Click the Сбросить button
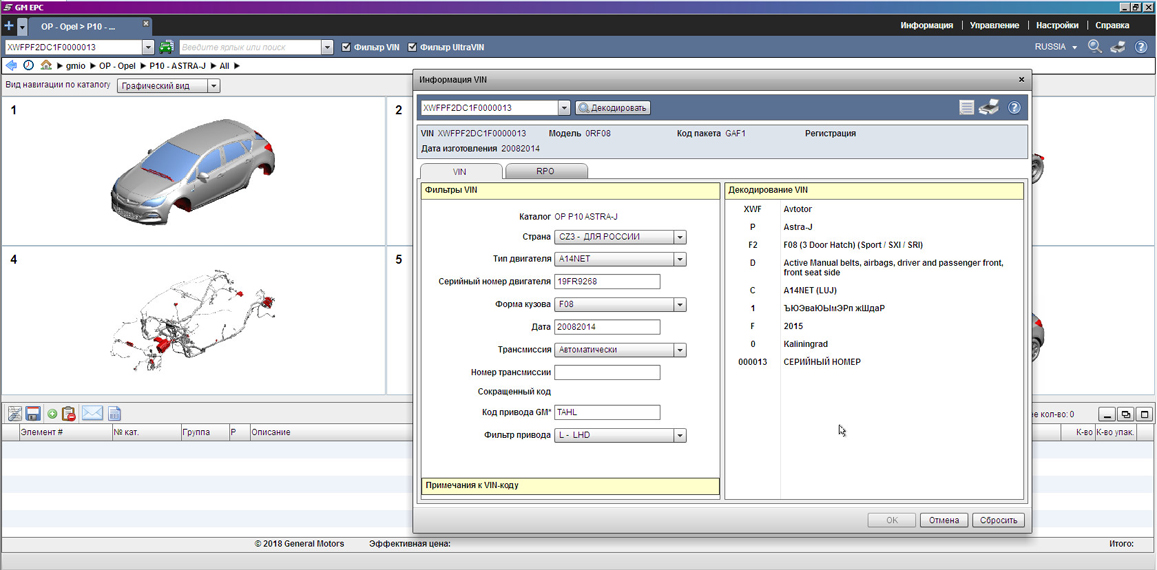Screen dimensions: 1157x570 tap(998, 520)
